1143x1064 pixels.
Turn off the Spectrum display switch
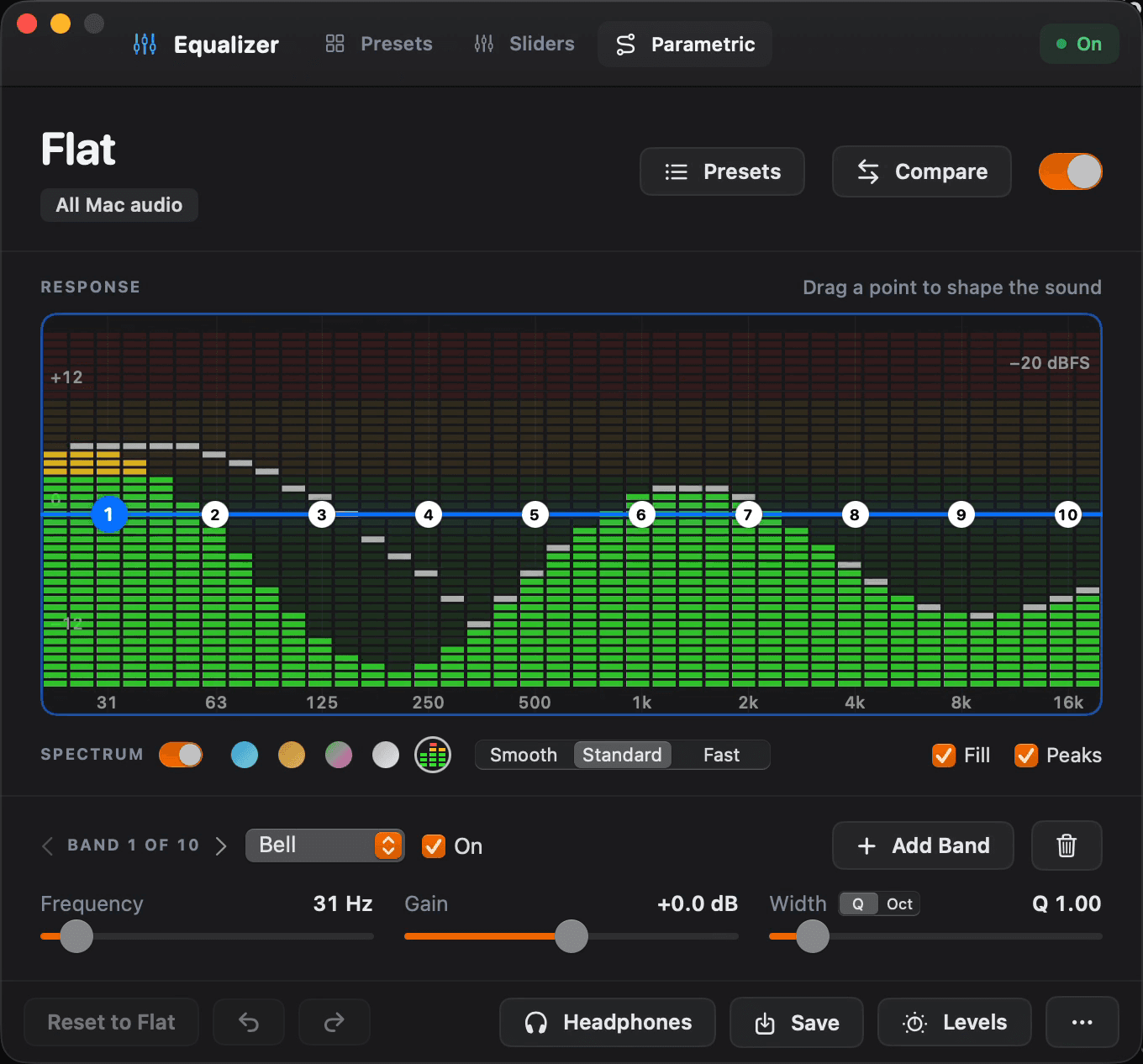point(181,755)
